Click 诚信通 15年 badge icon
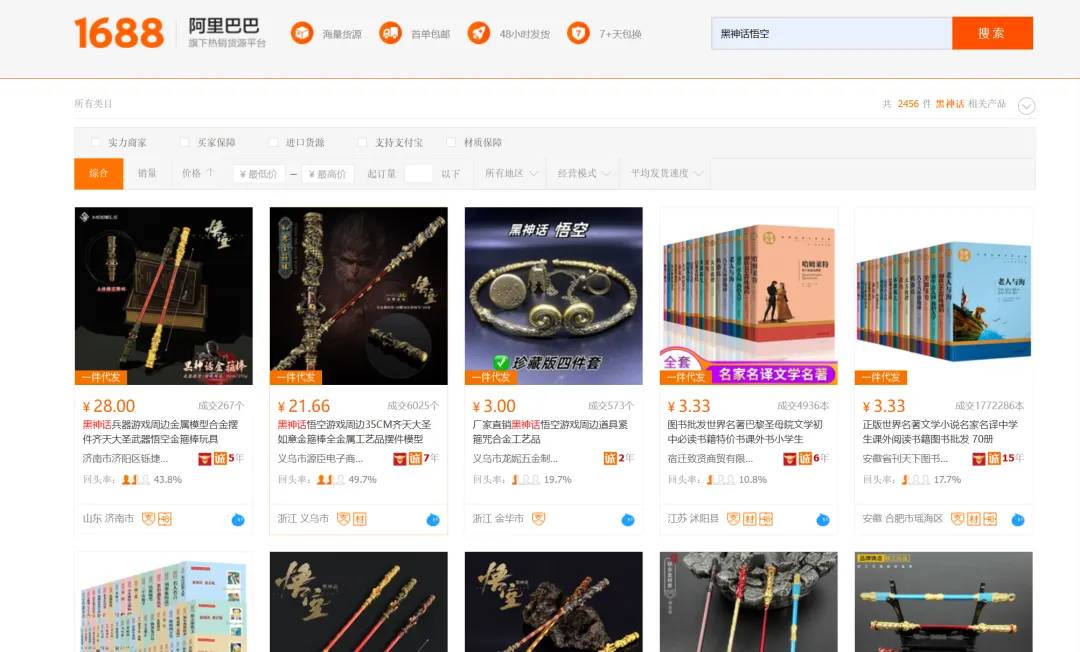 pos(994,459)
